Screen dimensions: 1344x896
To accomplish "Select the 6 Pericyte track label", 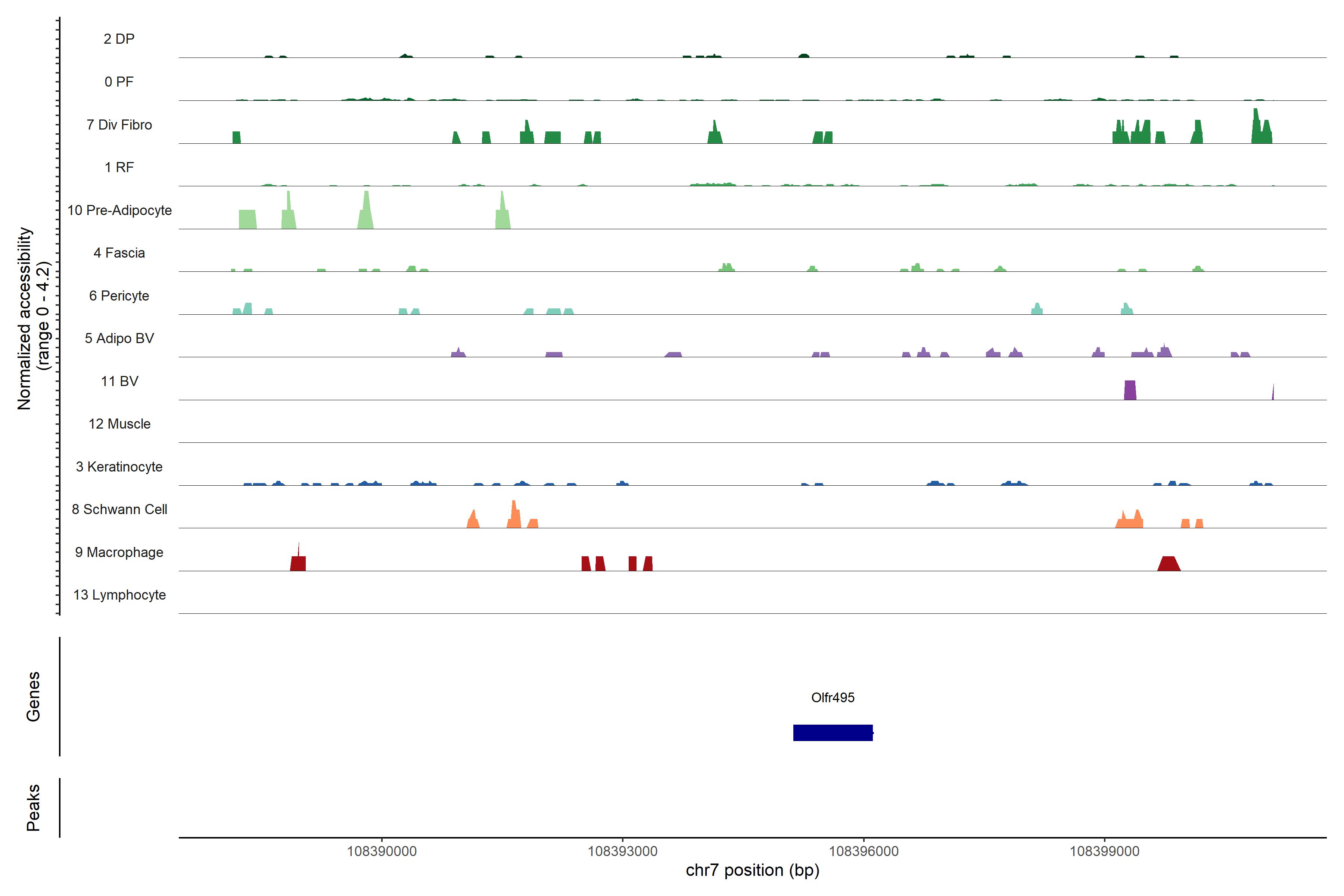I will pos(119,295).
